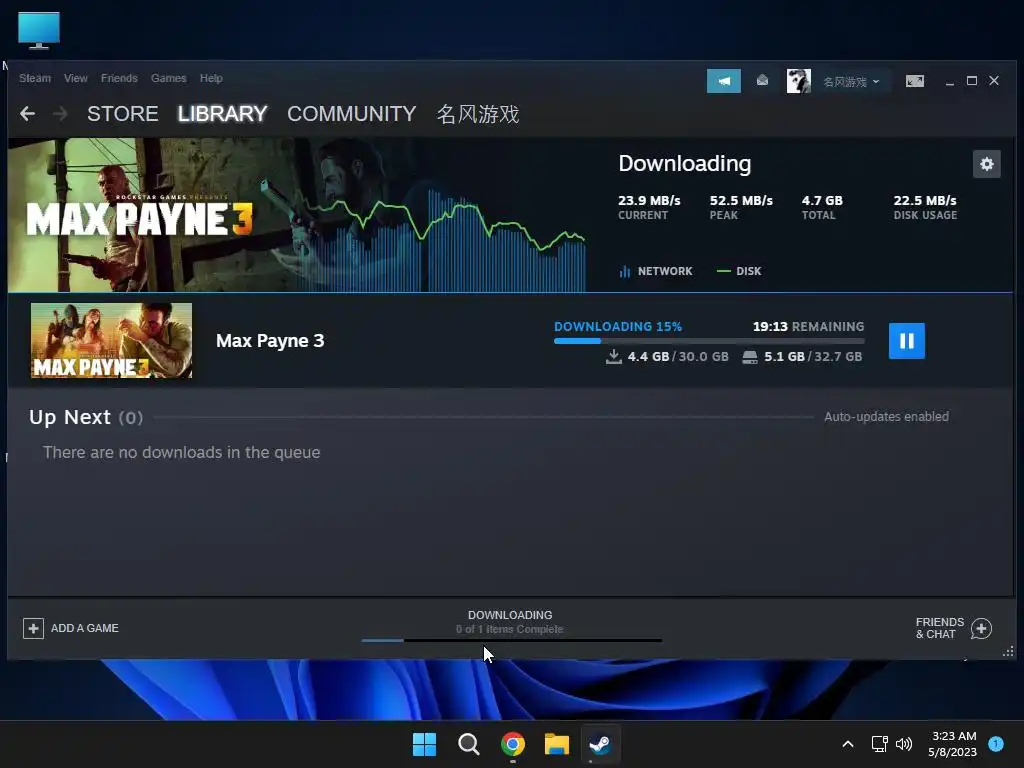Click the 22.5 MB/s disk usage value
Screen dimensions: 1024x768
(925, 200)
